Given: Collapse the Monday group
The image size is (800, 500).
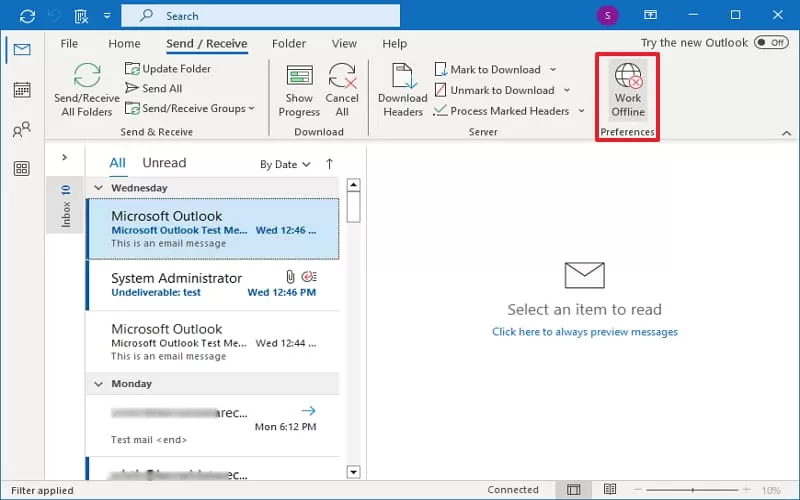Looking at the screenshot, I should pyautogui.click(x=98, y=384).
